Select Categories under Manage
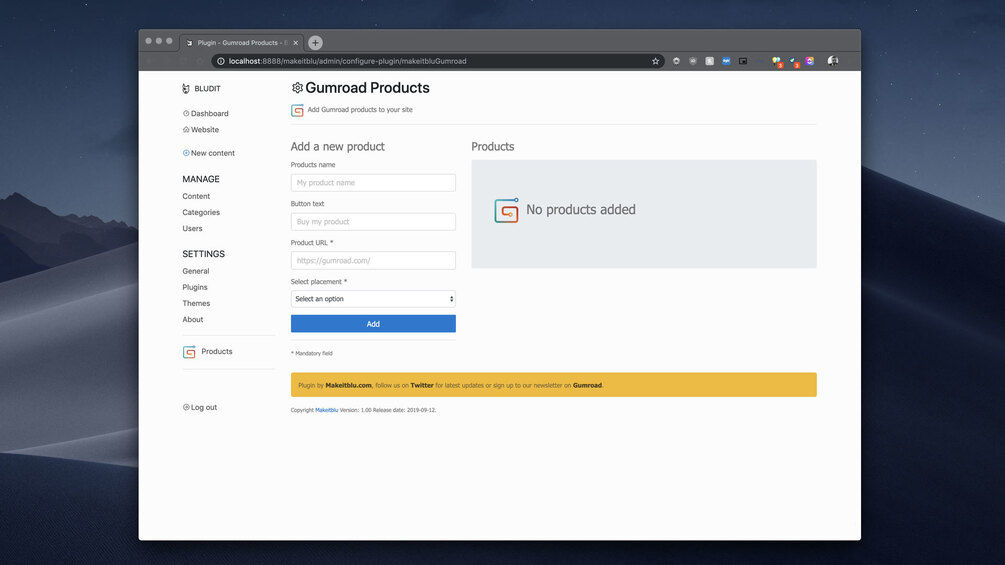This screenshot has width=1005, height=565. click(x=201, y=212)
